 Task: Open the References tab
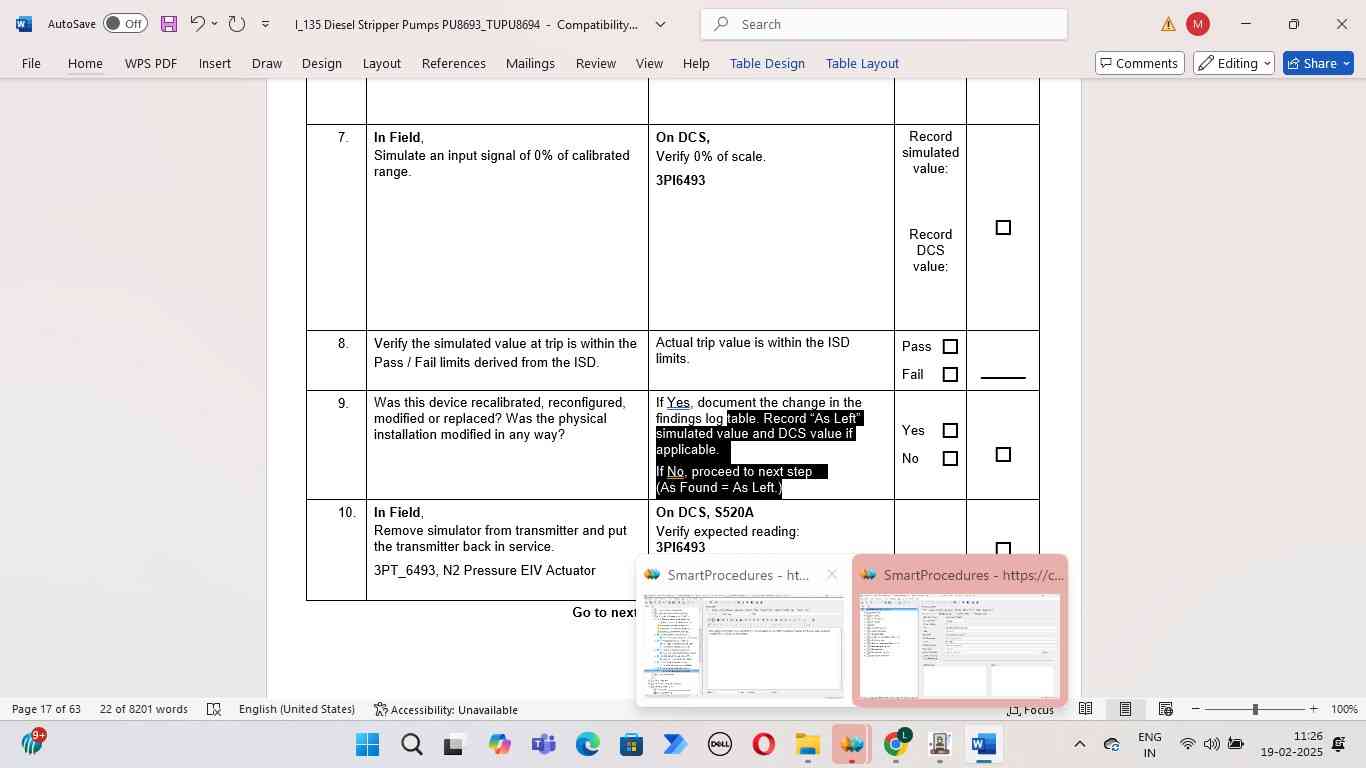tap(454, 63)
